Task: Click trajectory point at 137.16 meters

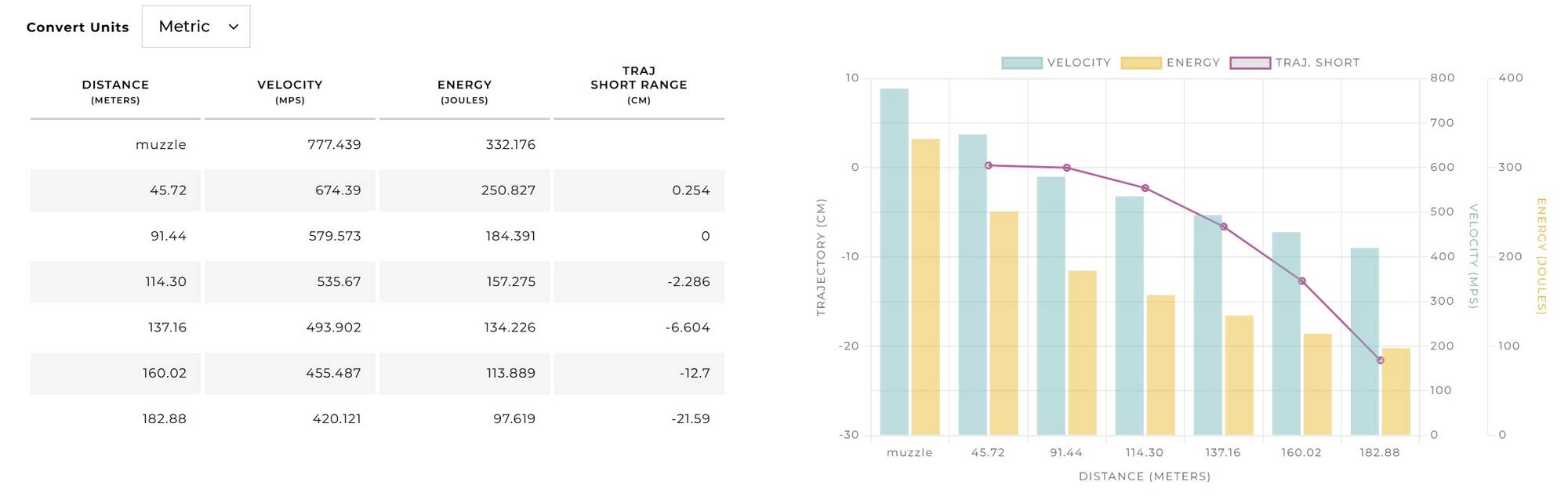Action: tap(1224, 226)
